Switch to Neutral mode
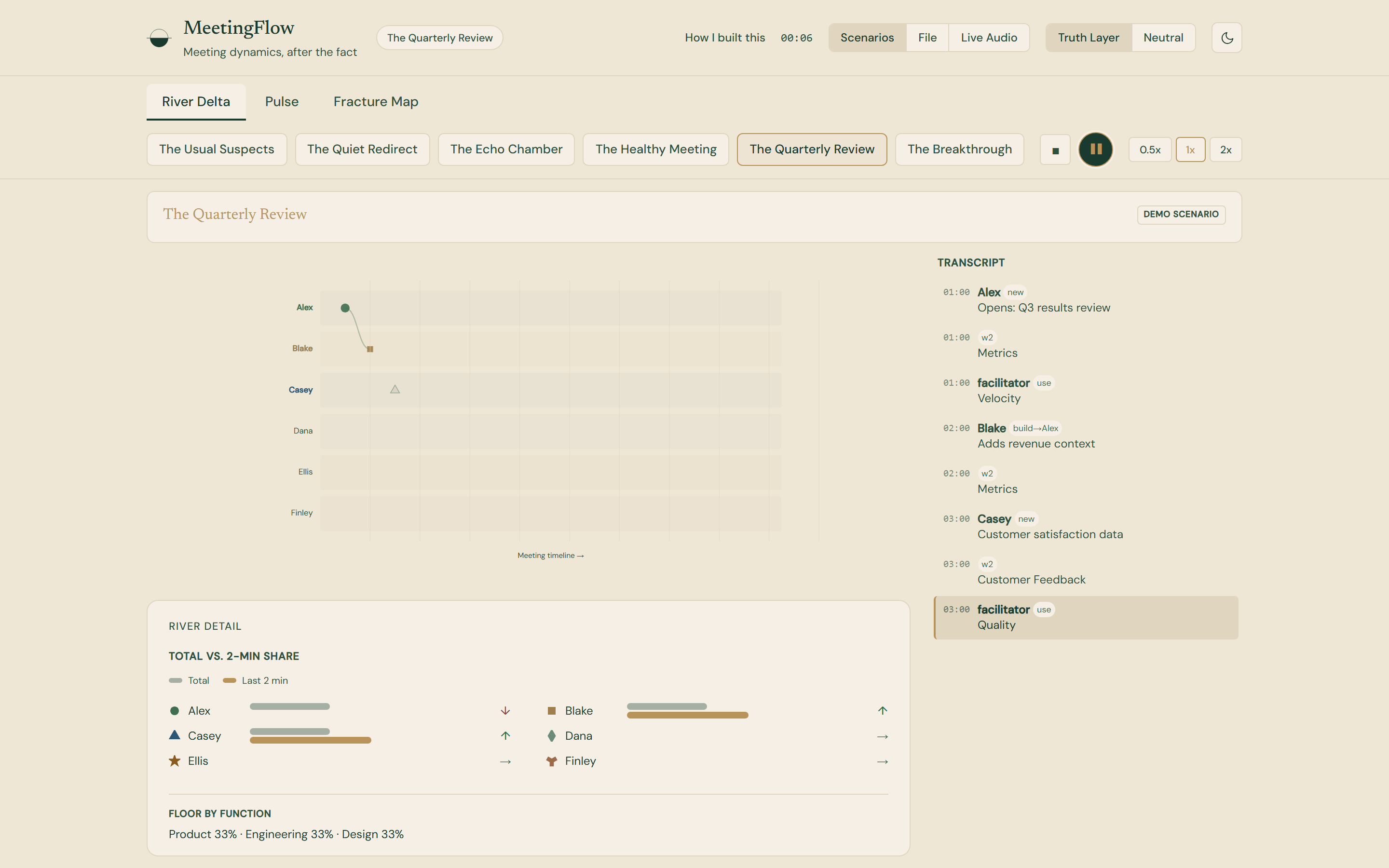 pos(1163,38)
